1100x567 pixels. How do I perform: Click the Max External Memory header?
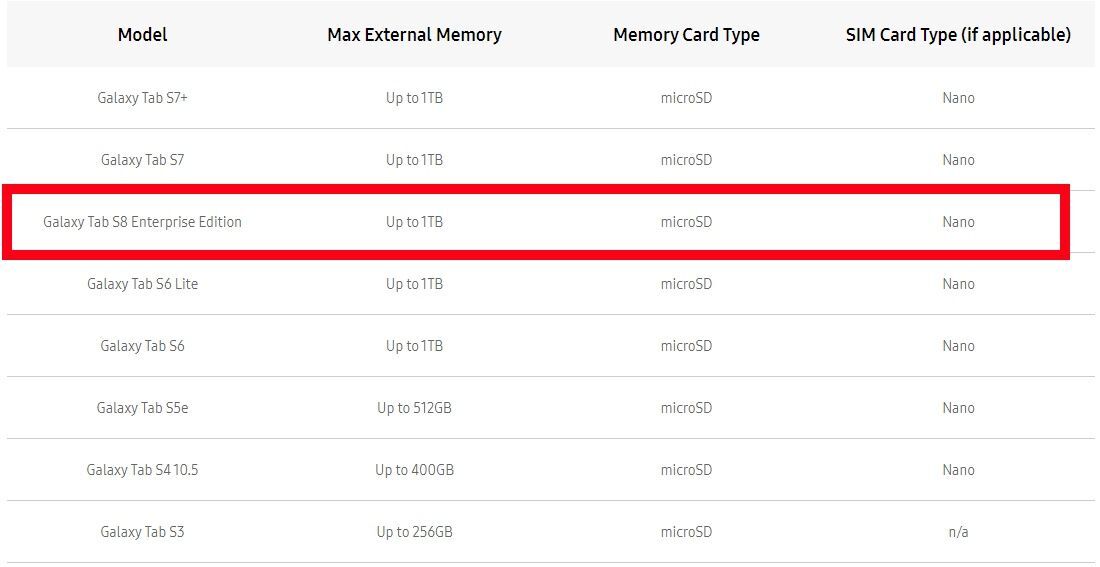tap(414, 35)
